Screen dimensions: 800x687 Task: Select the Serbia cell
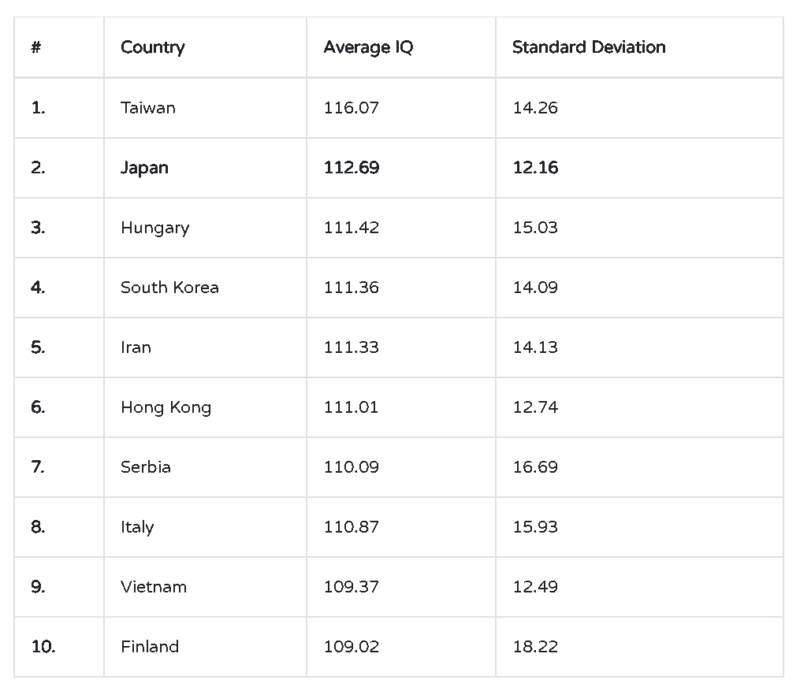pyautogui.click(x=145, y=467)
